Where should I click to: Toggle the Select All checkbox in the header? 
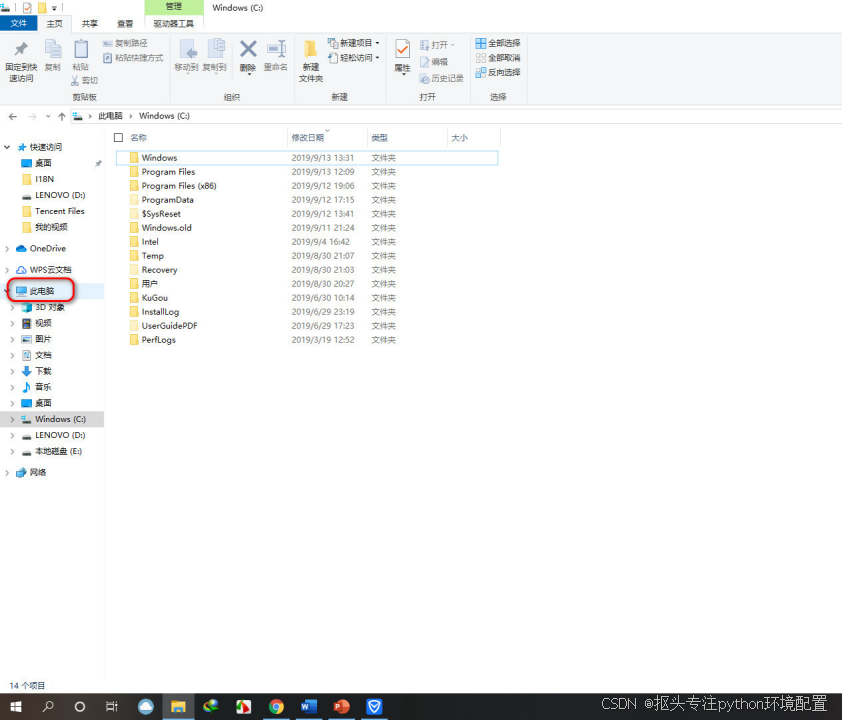coord(119,138)
